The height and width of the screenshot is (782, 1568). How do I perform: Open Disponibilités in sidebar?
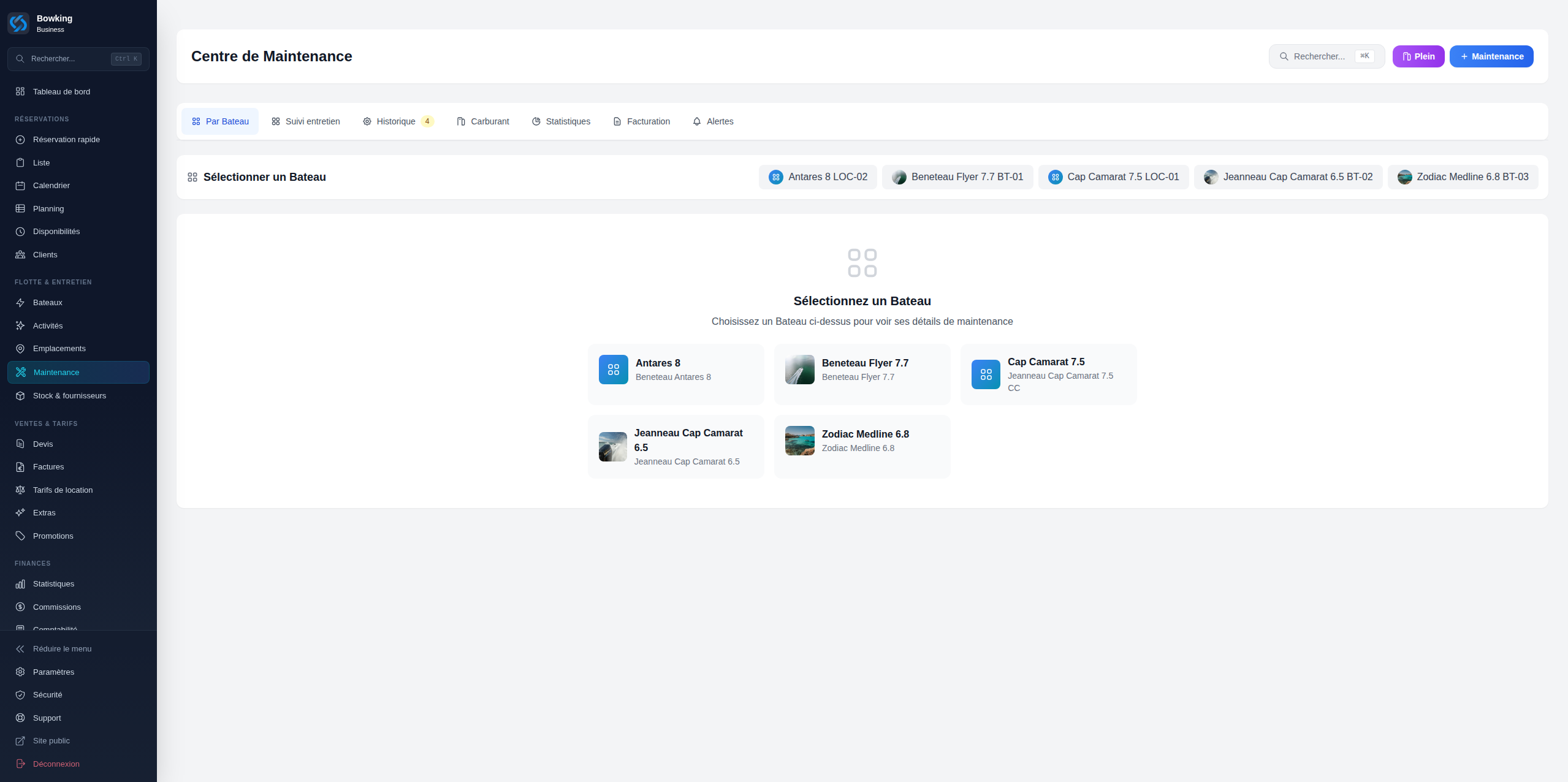[x=78, y=232]
